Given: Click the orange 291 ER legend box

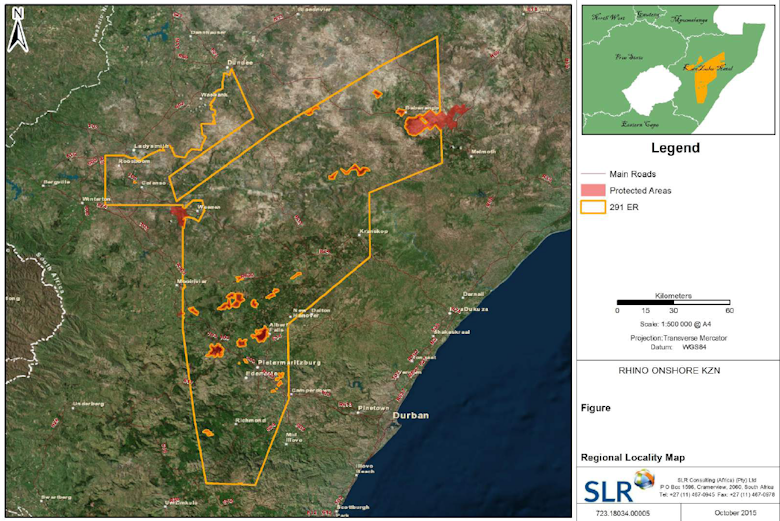Looking at the screenshot, I should point(596,207).
